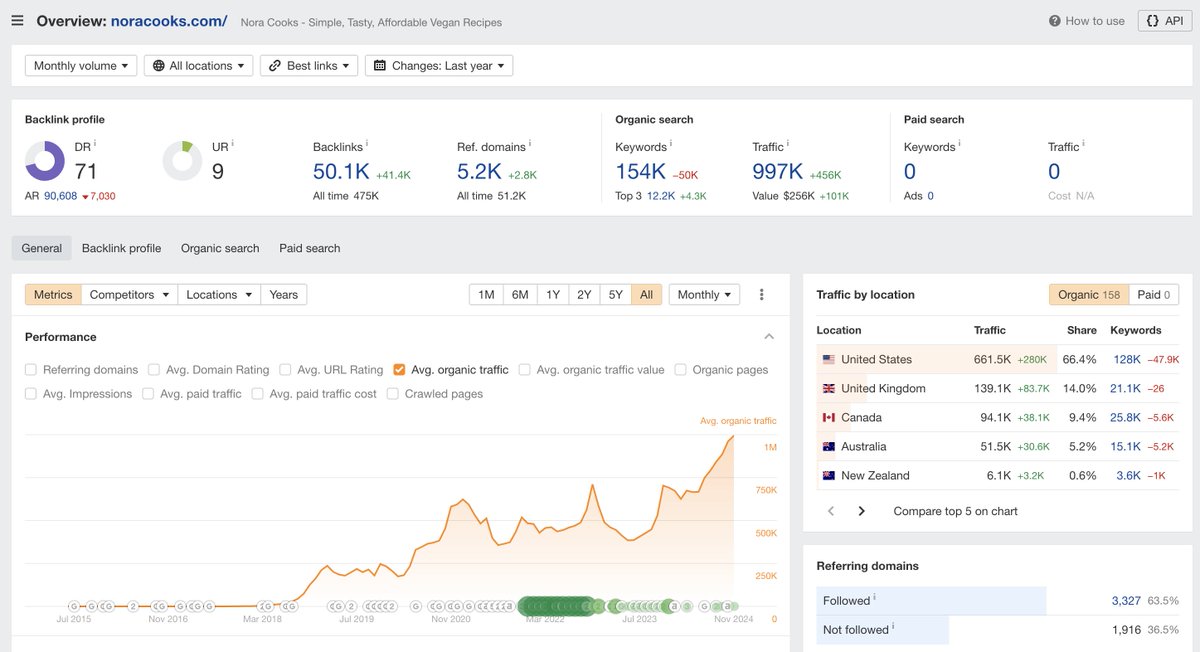Open the chart more options icon
1200x652 pixels.
(x=762, y=295)
